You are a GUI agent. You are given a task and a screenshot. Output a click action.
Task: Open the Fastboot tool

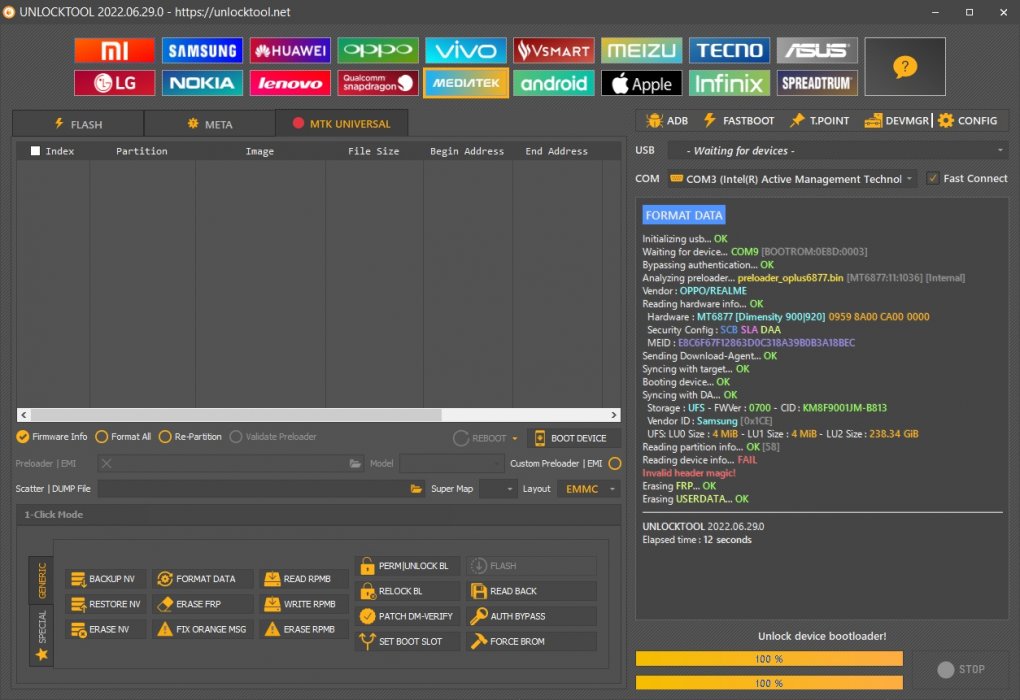point(739,120)
